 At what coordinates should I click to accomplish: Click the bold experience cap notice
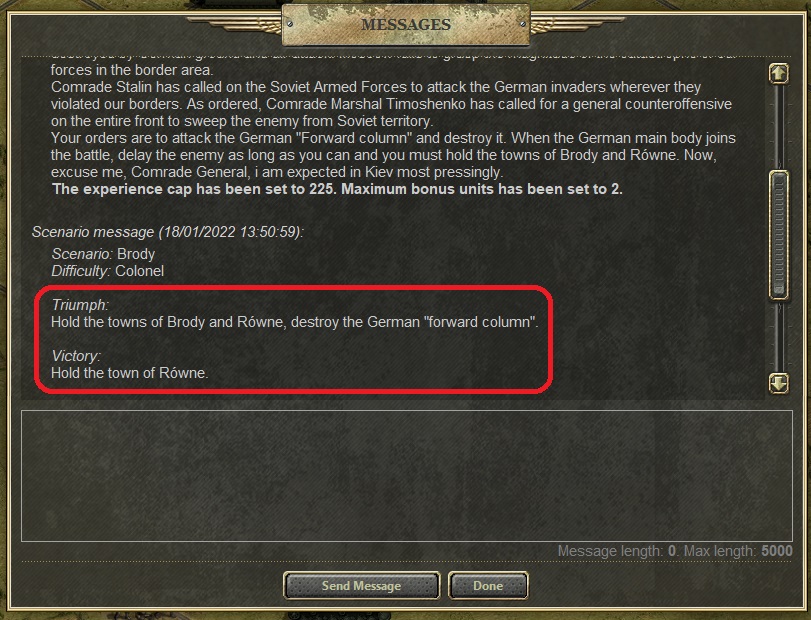[x=337, y=189]
